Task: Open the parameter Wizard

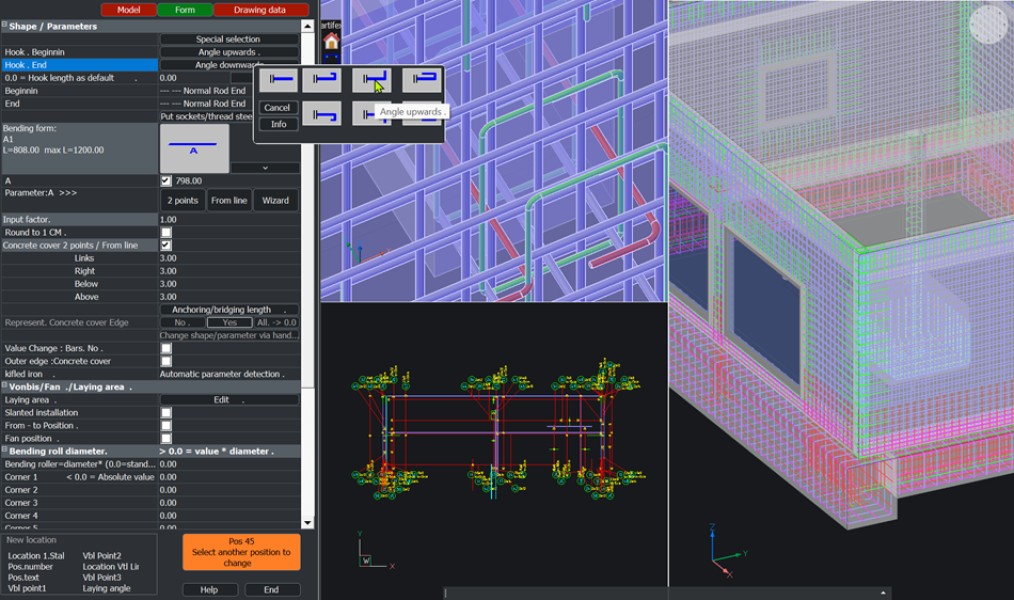Action: click(x=276, y=200)
